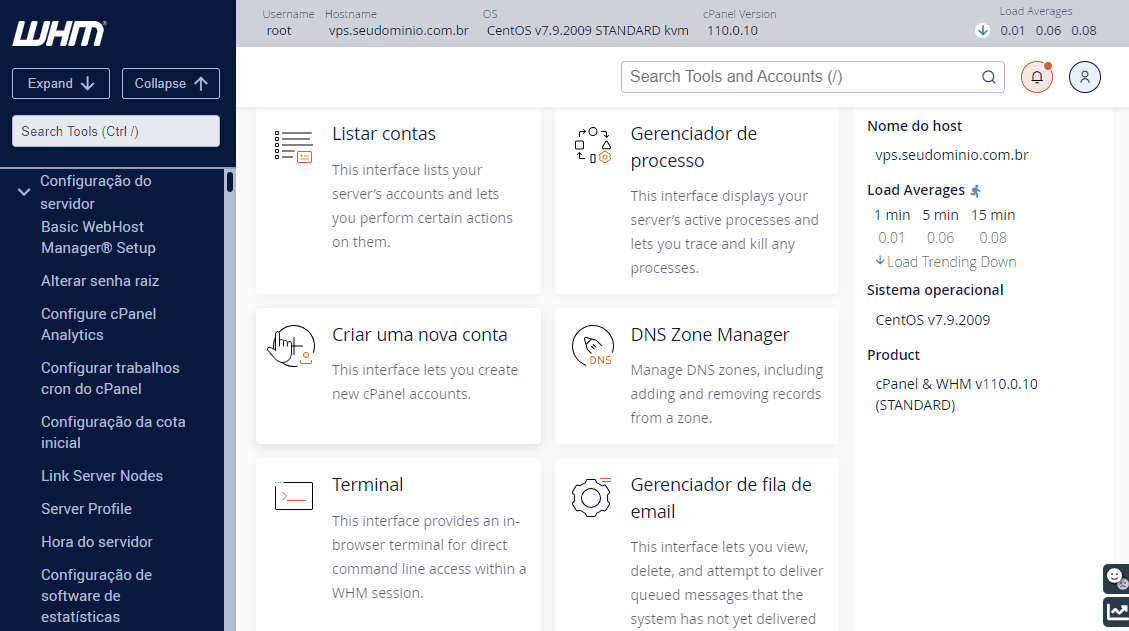Open Configurar trabalhos cron do cPanel
1129x631 pixels.
(110, 378)
